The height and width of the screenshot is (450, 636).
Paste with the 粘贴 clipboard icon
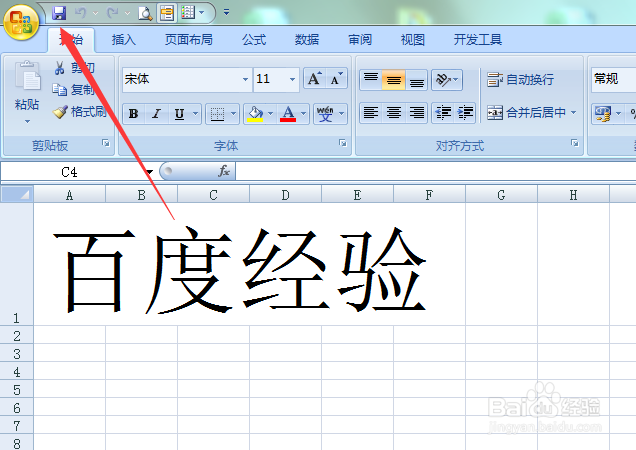coord(27,75)
